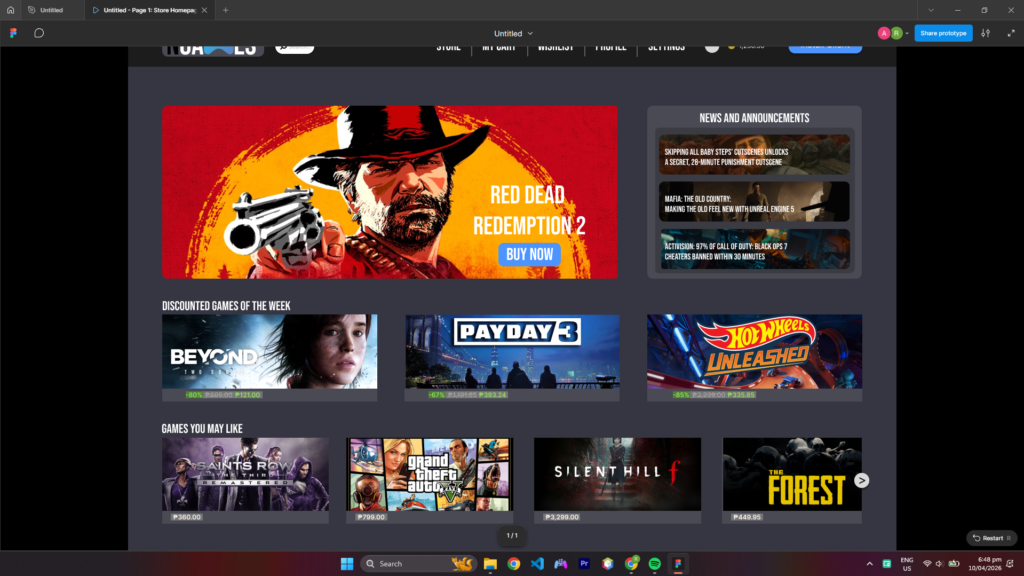Open a new tab with plus button
Viewport: 1024px width, 576px height.
point(225,10)
